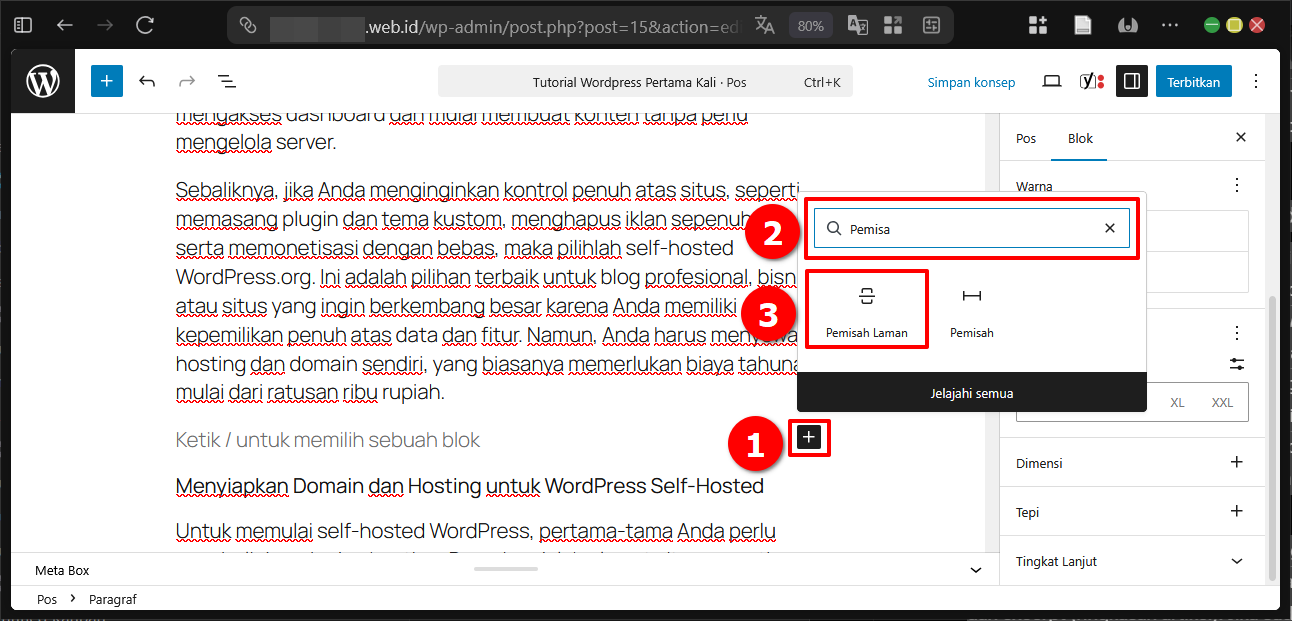Click the Undo arrow icon
Image resolution: width=1292 pixels, height=621 pixels.
[148, 81]
